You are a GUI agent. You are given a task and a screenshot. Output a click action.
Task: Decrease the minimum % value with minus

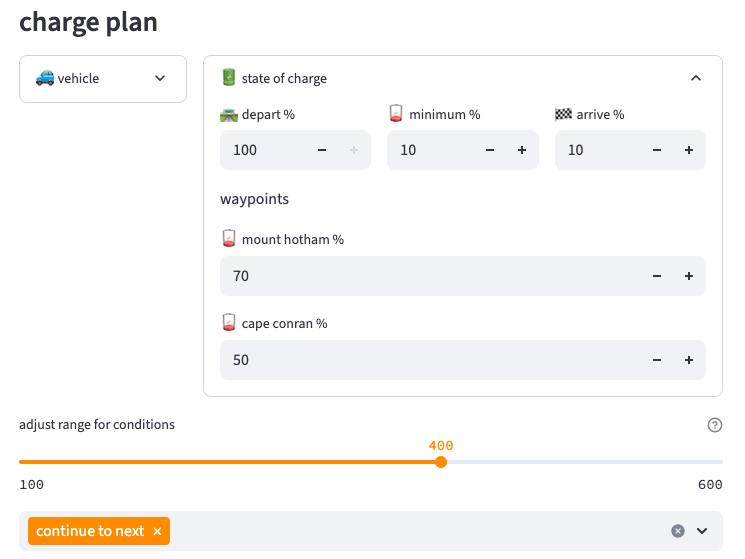490,150
